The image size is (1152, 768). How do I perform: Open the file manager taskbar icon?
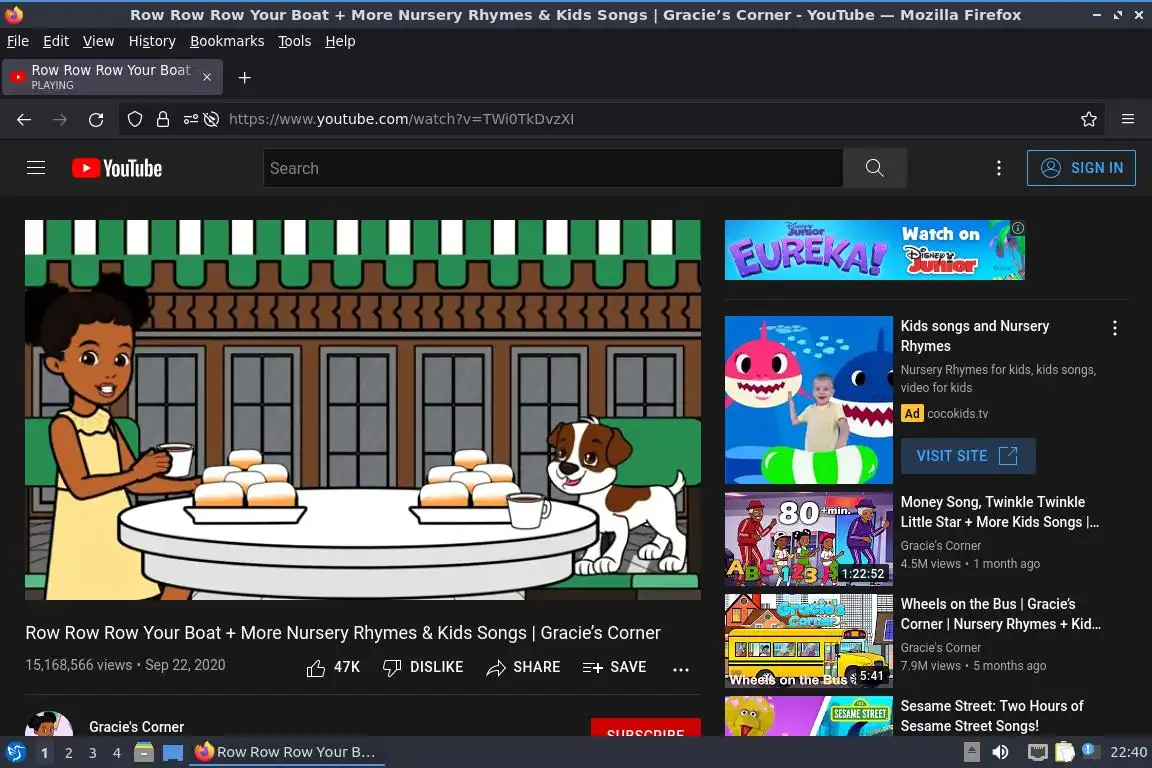(x=144, y=752)
